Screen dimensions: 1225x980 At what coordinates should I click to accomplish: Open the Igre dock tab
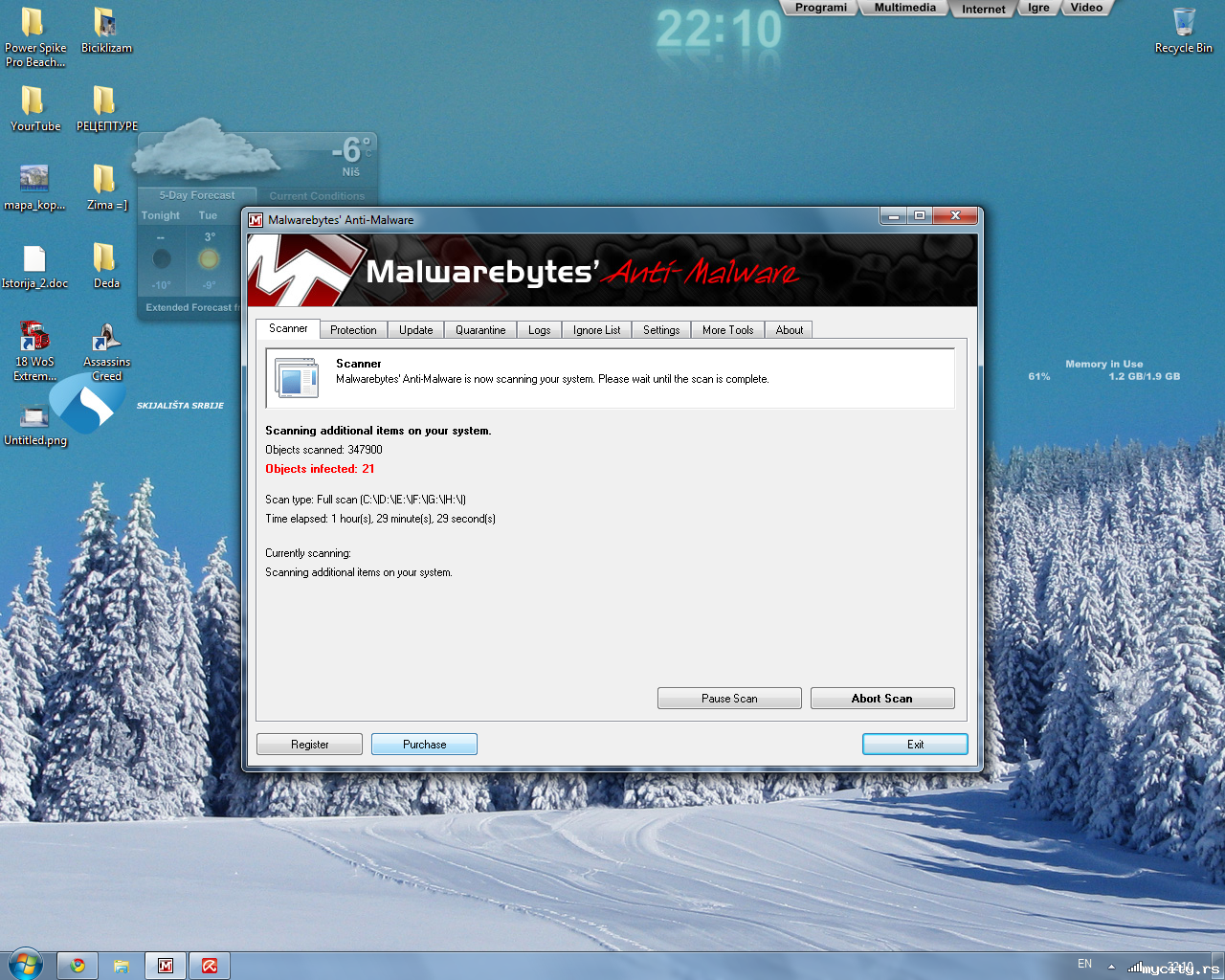click(1038, 8)
